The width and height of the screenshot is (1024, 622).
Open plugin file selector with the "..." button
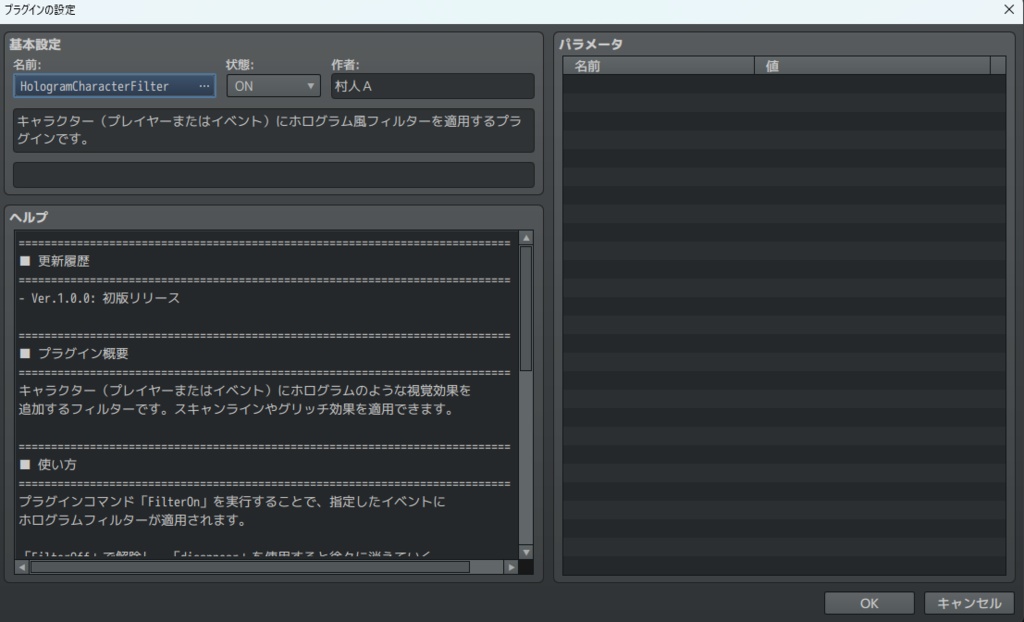(x=204, y=86)
